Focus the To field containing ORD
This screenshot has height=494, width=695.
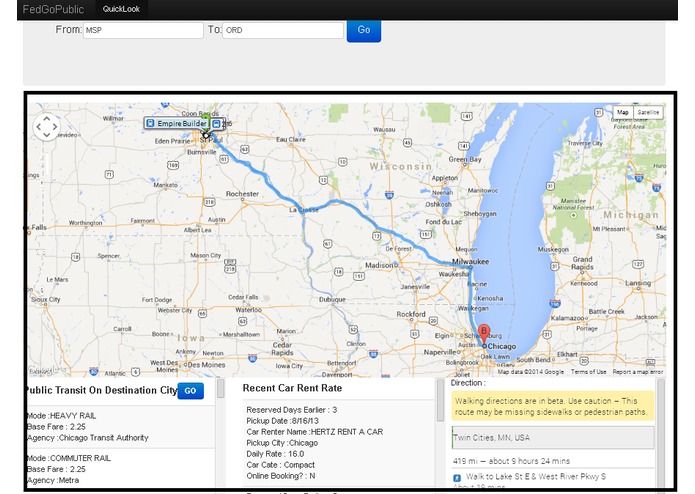coord(283,30)
